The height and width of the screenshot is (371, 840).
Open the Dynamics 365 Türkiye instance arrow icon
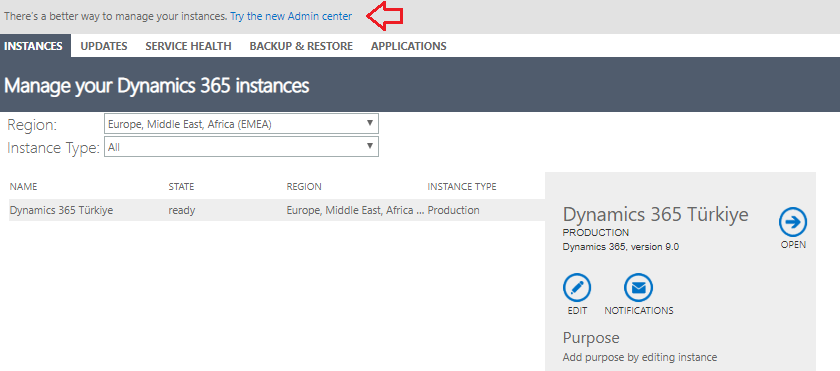[x=793, y=222]
